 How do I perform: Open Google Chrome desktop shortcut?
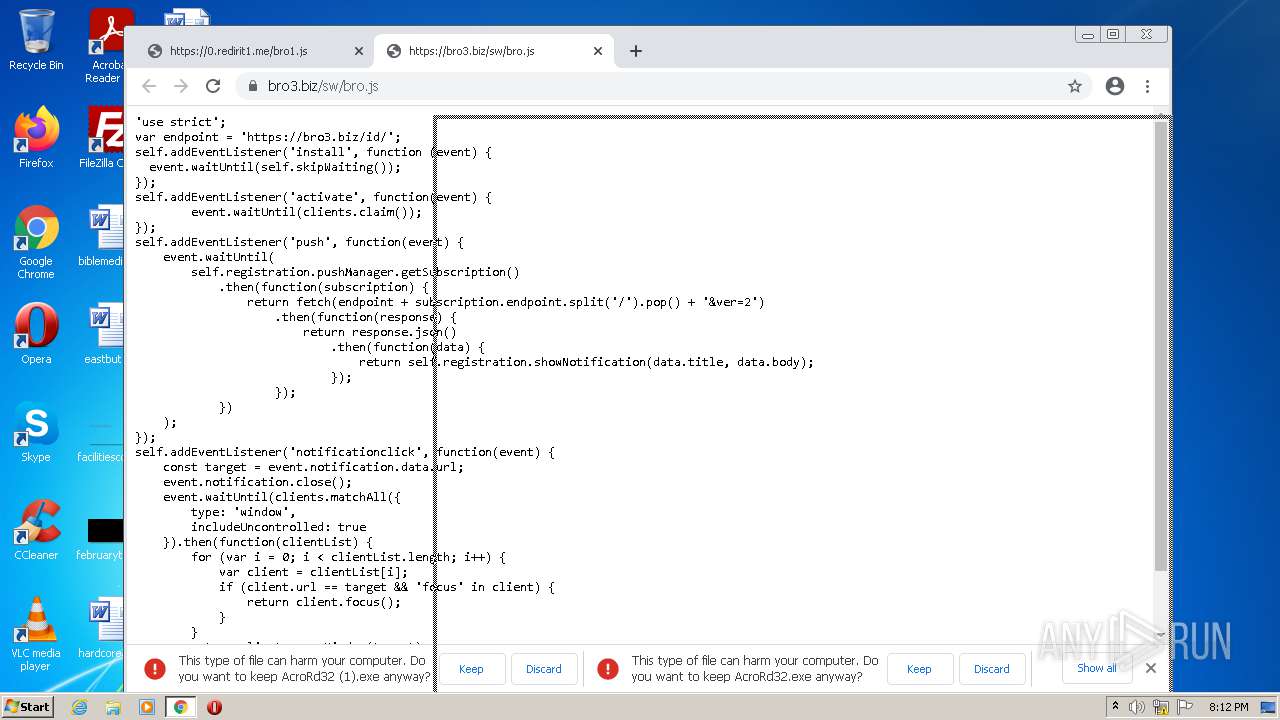tap(36, 242)
